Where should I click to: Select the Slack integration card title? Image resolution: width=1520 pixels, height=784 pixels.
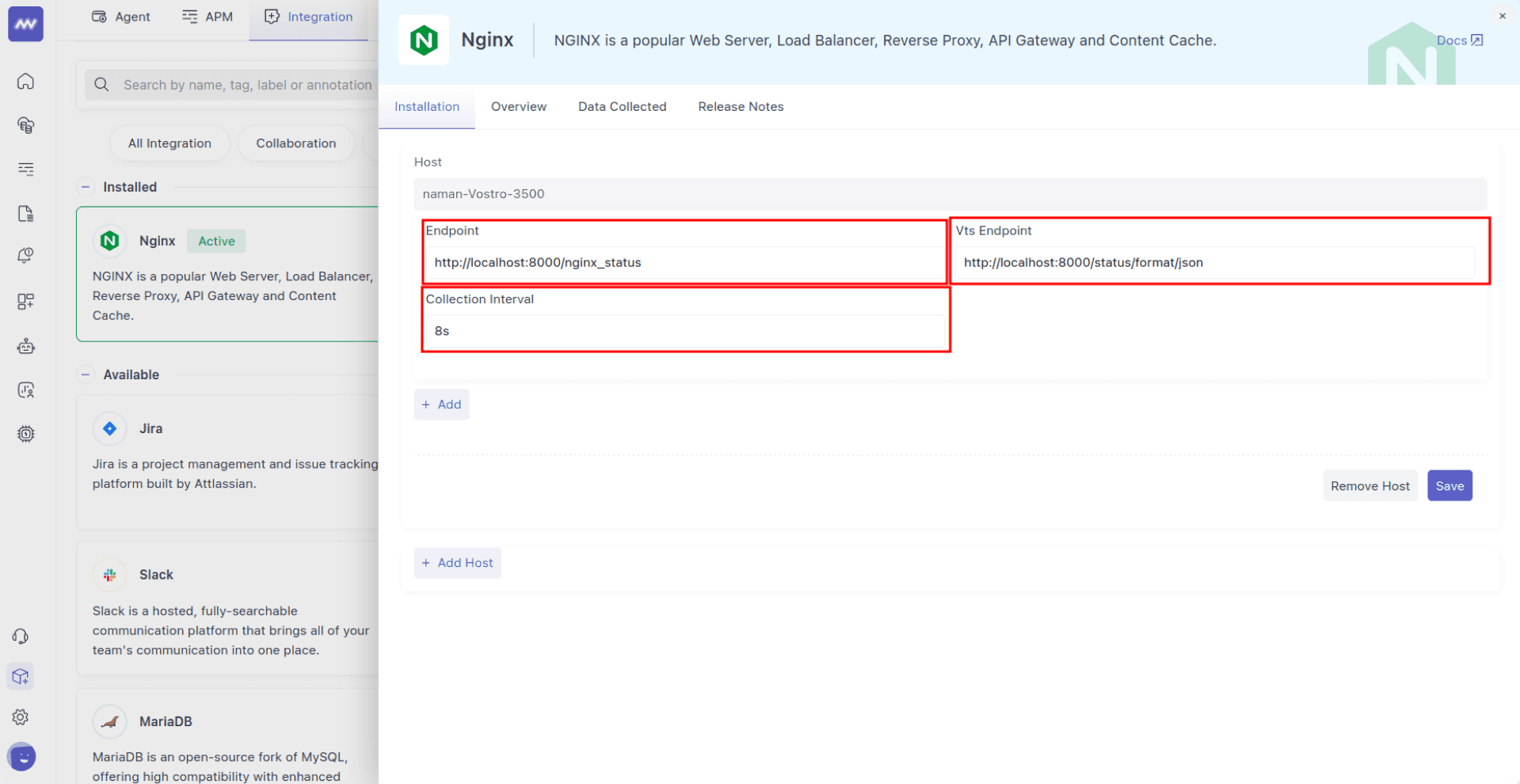pyautogui.click(x=156, y=575)
